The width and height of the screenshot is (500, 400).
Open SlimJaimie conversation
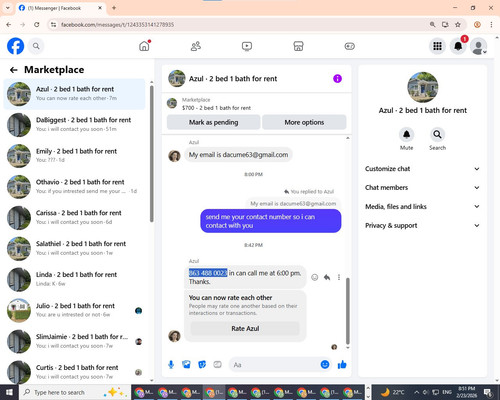(x=74, y=341)
